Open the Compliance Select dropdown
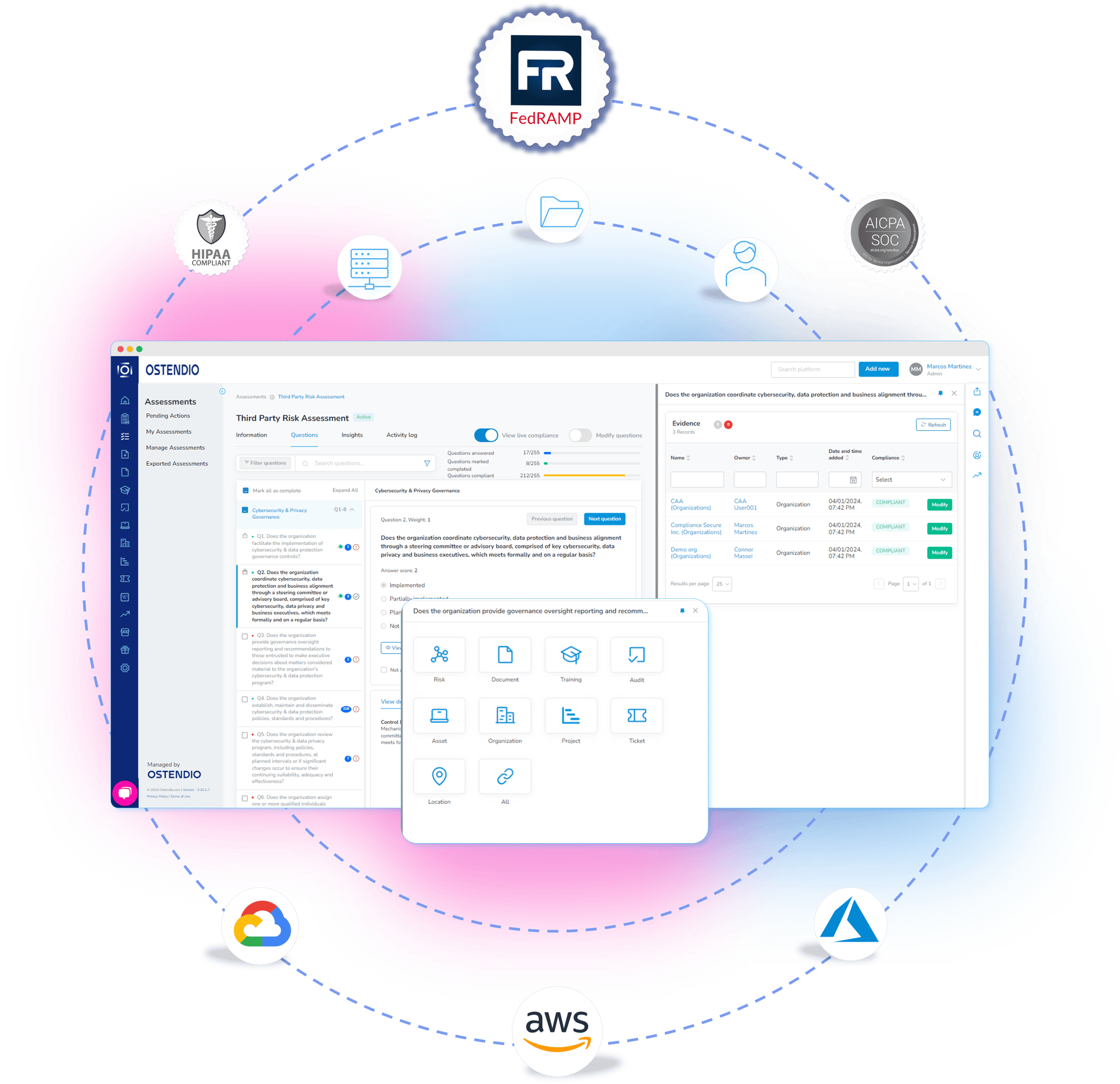The height and width of the screenshot is (1084, 1120). click(912, 480)
